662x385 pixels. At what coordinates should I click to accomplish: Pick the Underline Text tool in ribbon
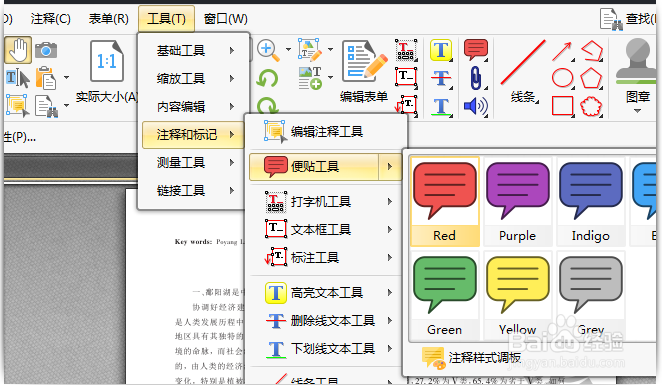(441, 107)
